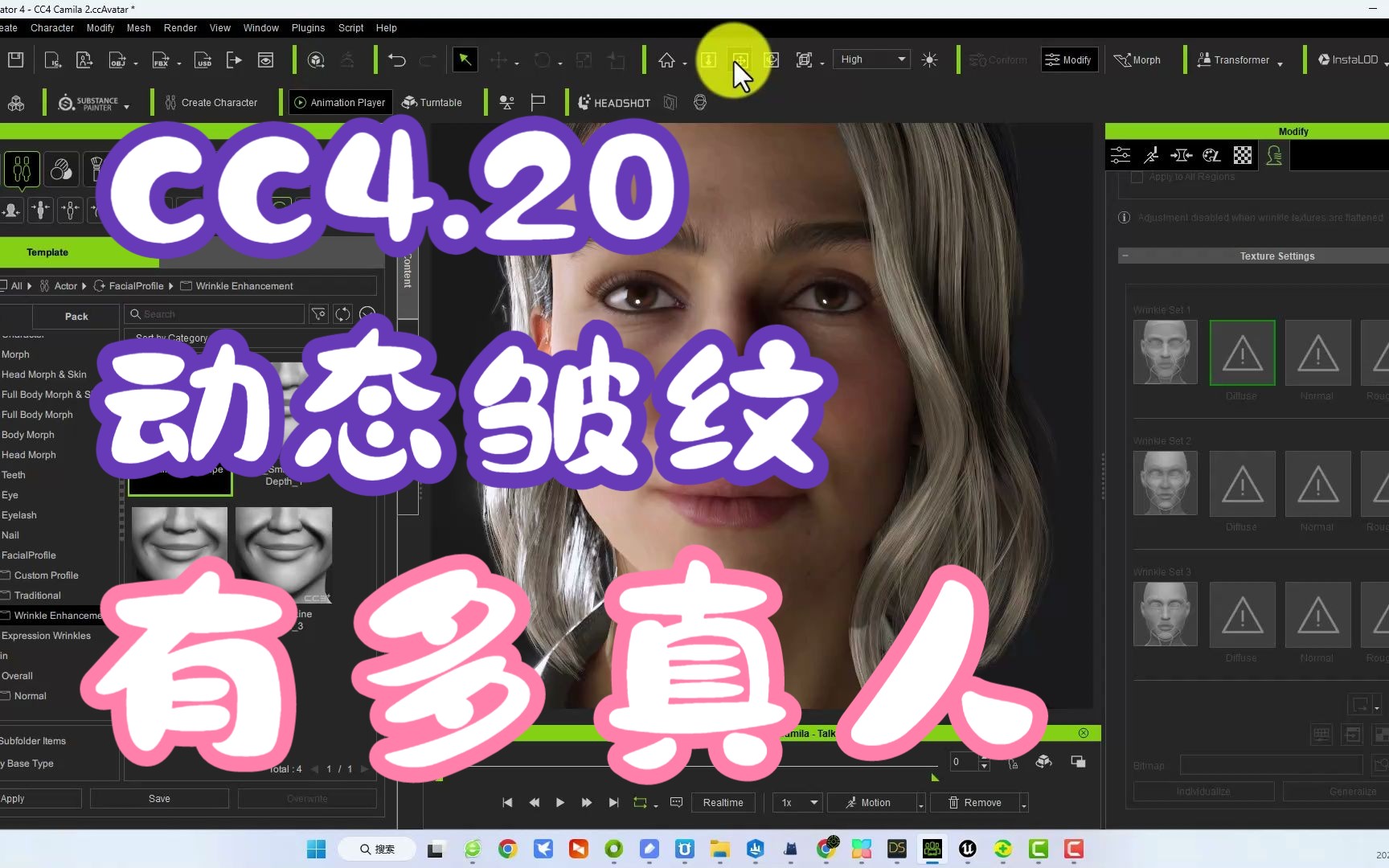Select the head Wrinkle tab icon

pyautogui.click(x=1274, y=155)
